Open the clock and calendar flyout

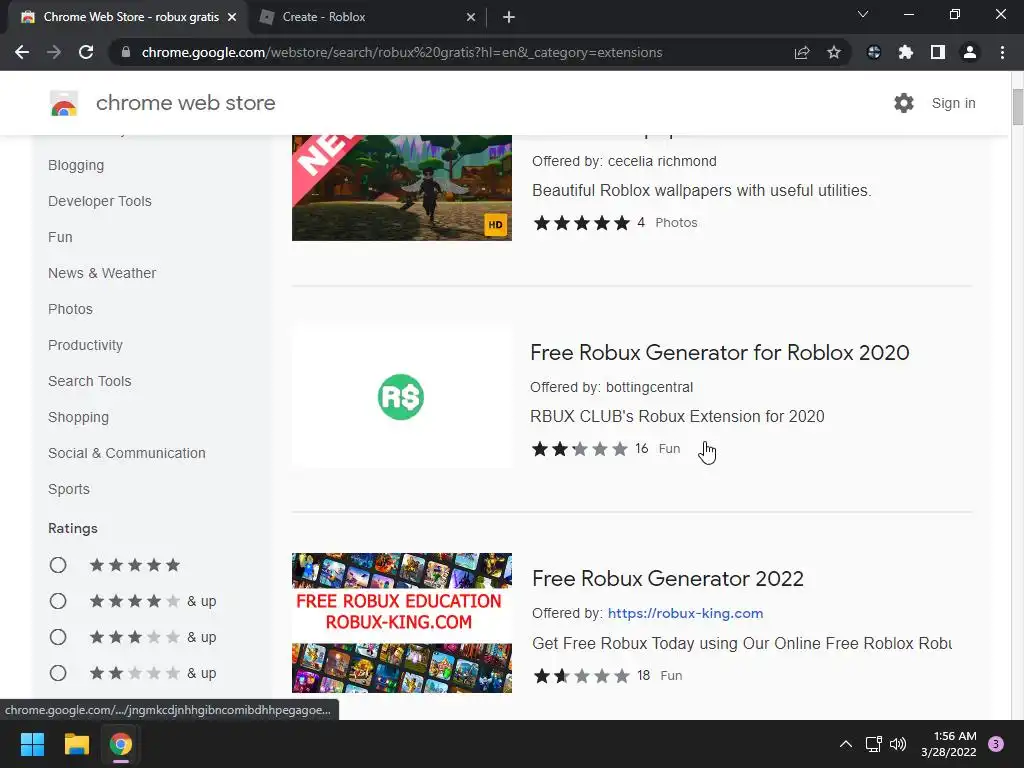click(x=949, y=744)
